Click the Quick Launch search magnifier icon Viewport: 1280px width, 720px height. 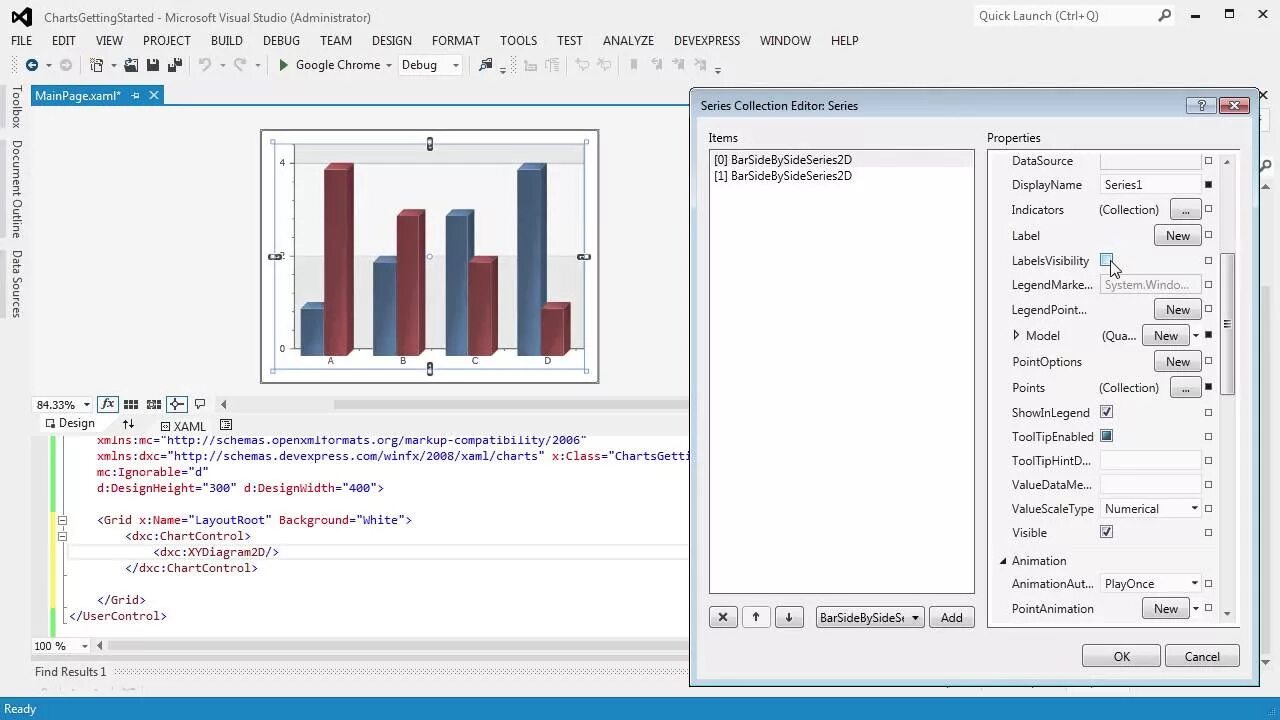tap(1165, 16)
